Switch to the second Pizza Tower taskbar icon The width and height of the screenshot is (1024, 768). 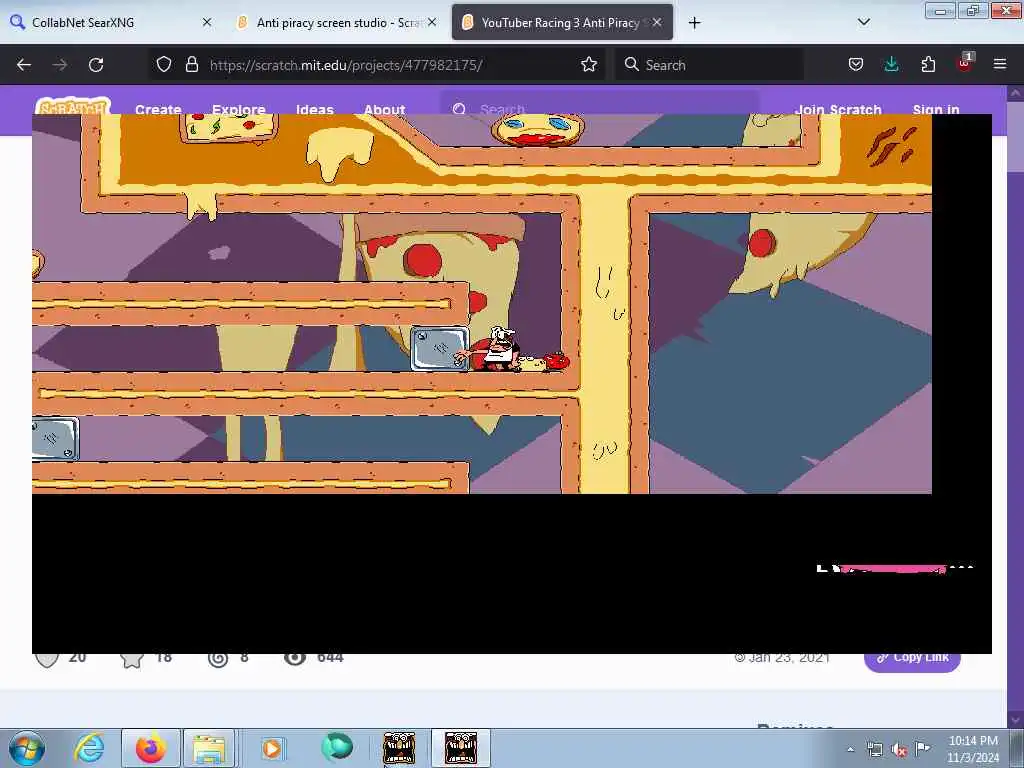click(461, 748)
